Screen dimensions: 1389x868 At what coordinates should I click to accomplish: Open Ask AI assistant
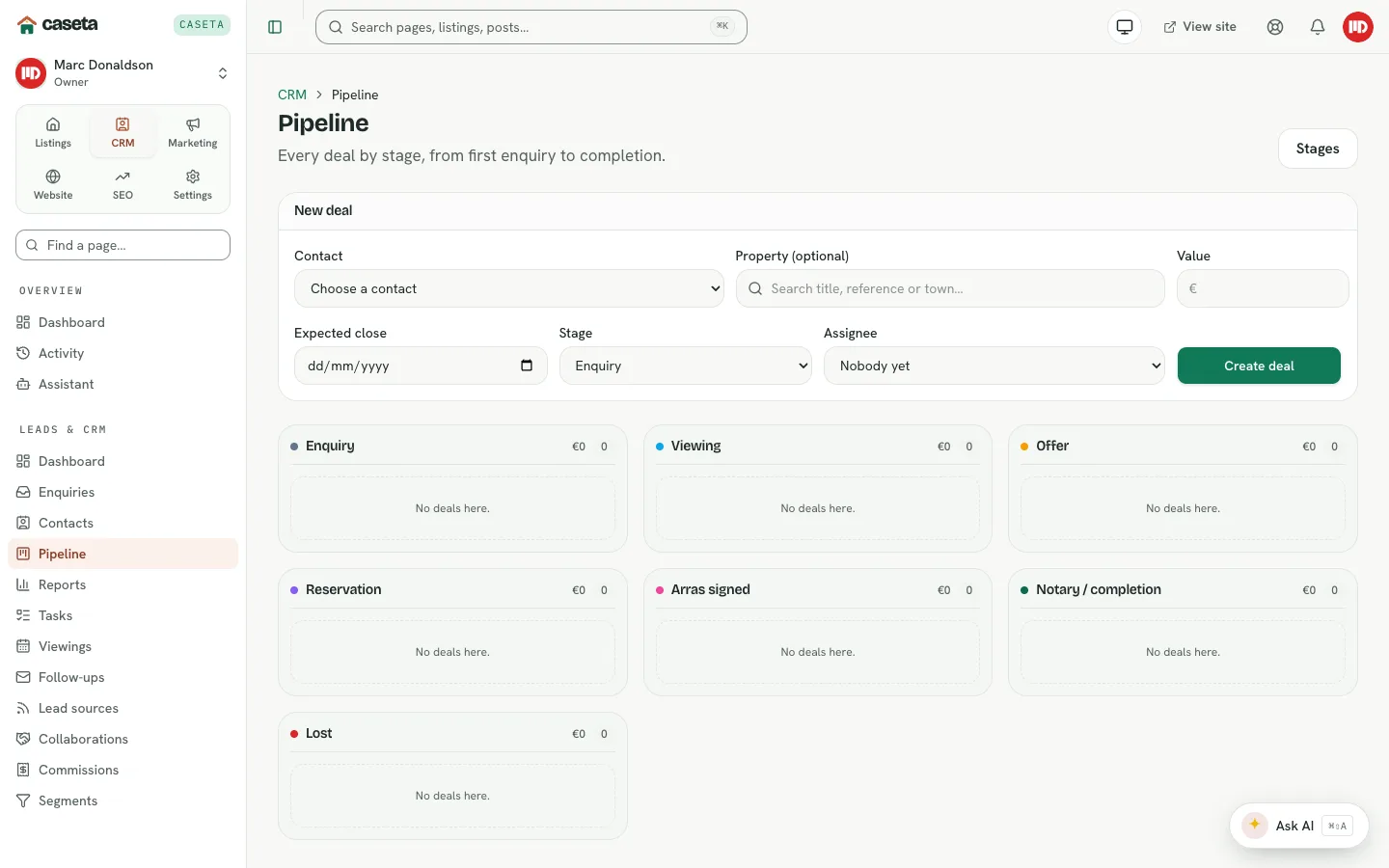(x=1298, y=826)
